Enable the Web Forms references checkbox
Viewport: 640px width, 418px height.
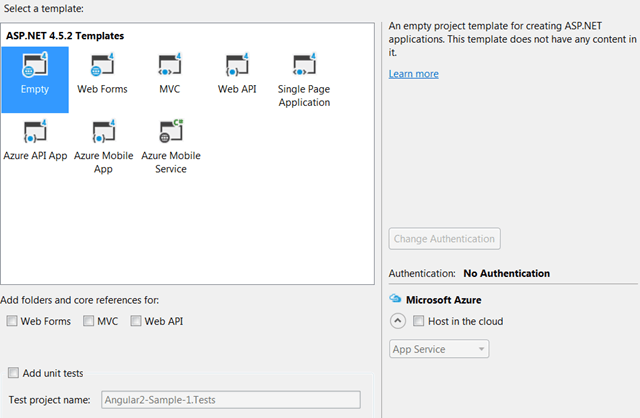click(12, 322)
